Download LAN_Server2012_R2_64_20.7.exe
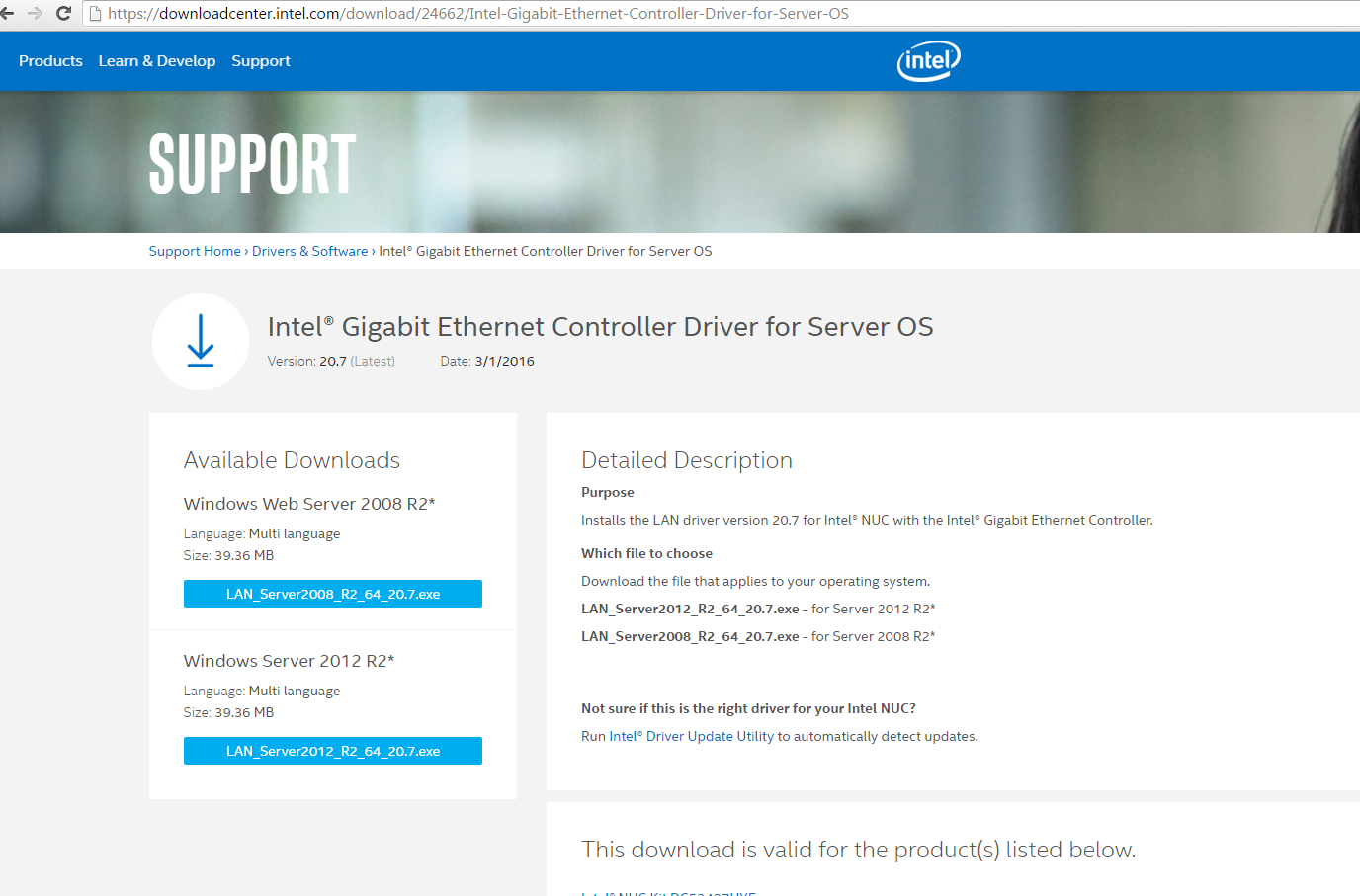 click(x=333, y=751)
